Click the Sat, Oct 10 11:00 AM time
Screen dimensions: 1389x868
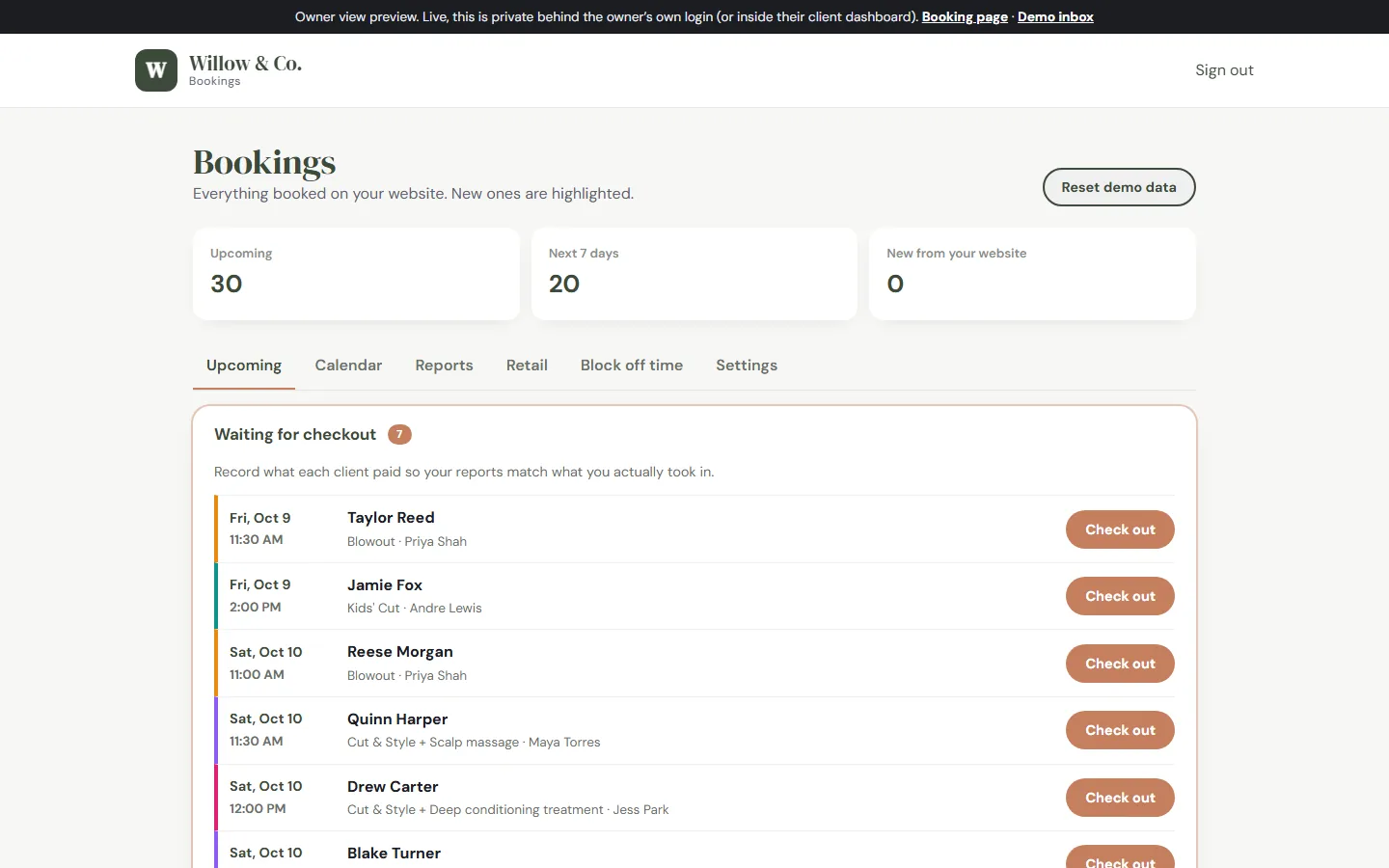point(266,664)
